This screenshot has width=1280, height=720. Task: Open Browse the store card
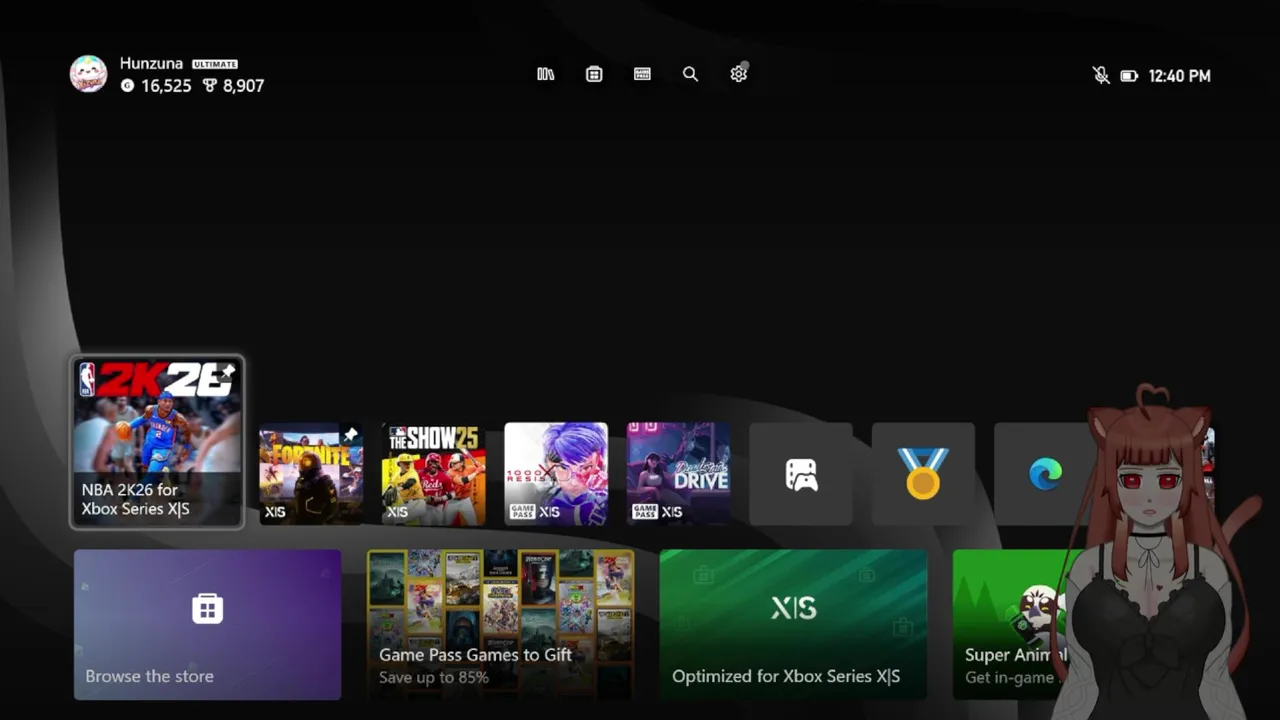click(x=207, y=625)
